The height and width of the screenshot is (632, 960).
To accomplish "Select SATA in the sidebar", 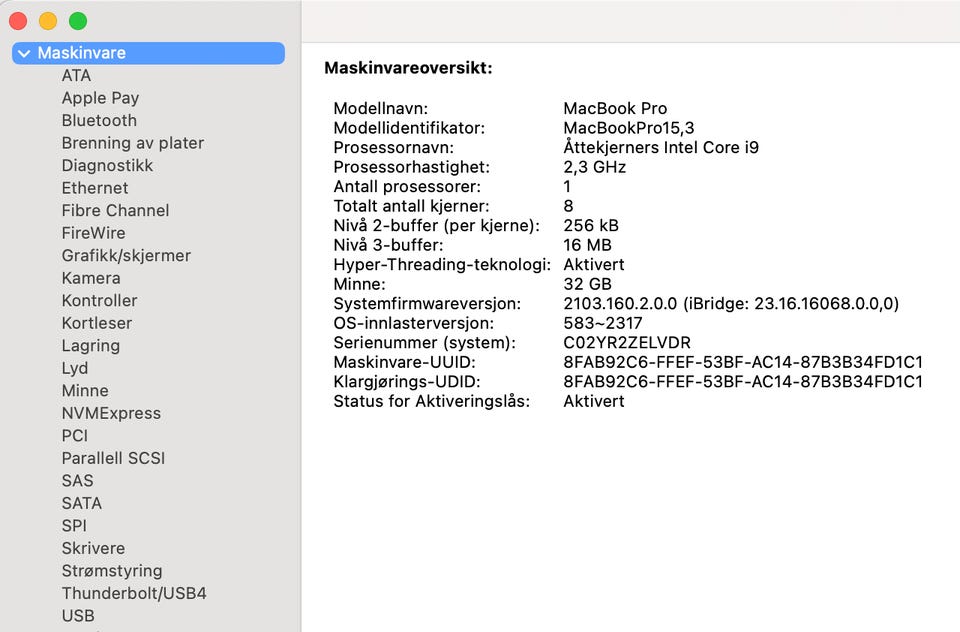I will coord(81,503).
